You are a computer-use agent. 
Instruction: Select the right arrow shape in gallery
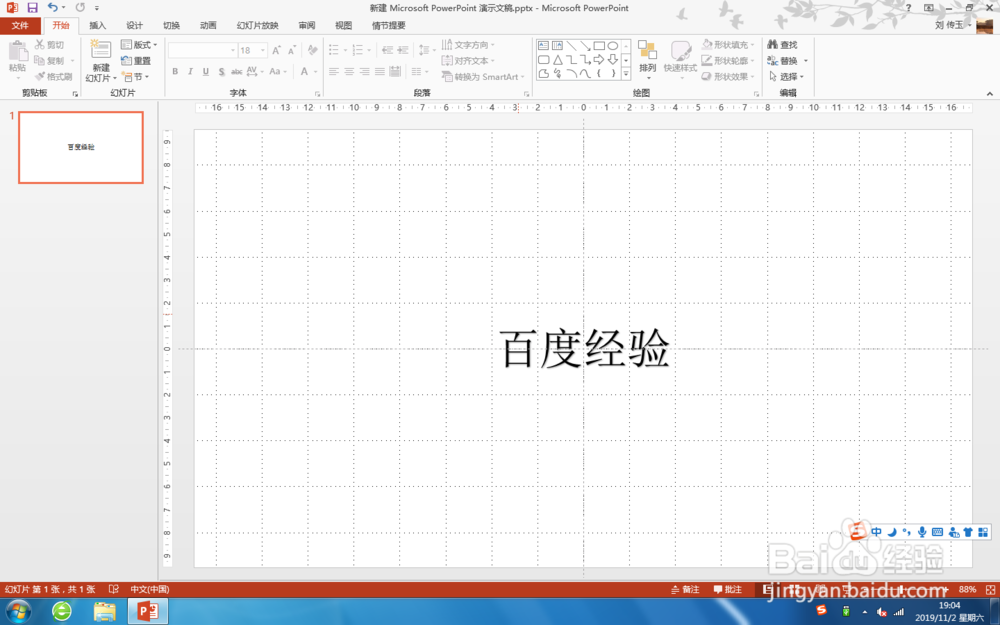pos(599,59)
